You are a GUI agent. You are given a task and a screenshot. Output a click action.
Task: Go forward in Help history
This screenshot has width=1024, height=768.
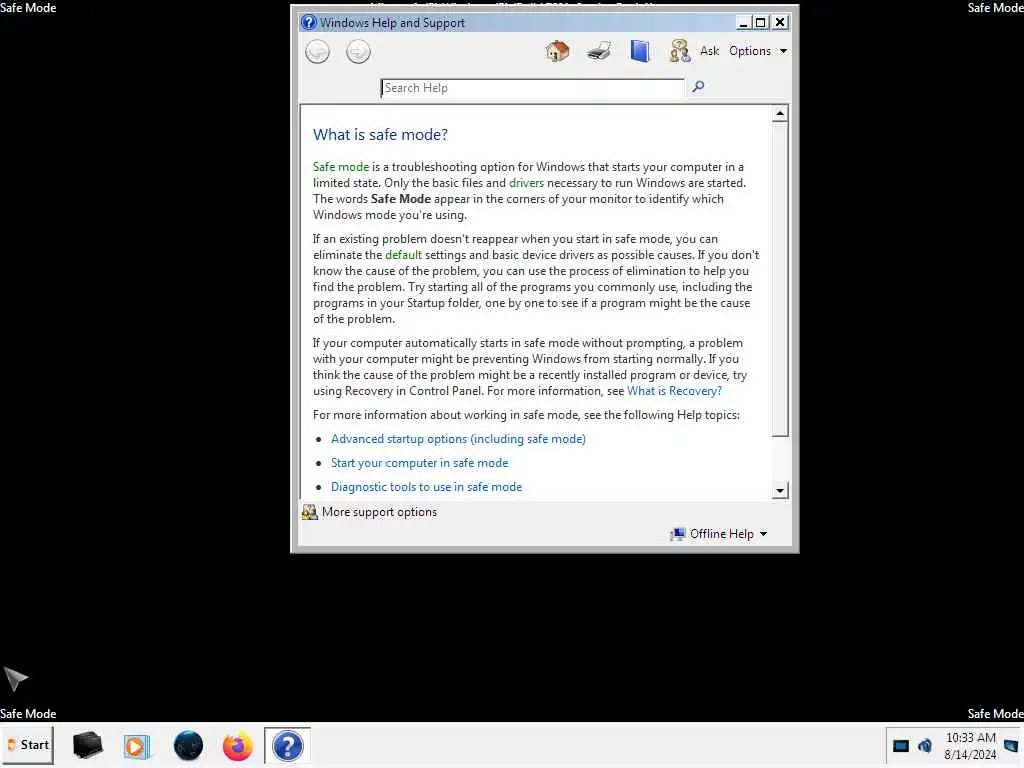[358, 52]
